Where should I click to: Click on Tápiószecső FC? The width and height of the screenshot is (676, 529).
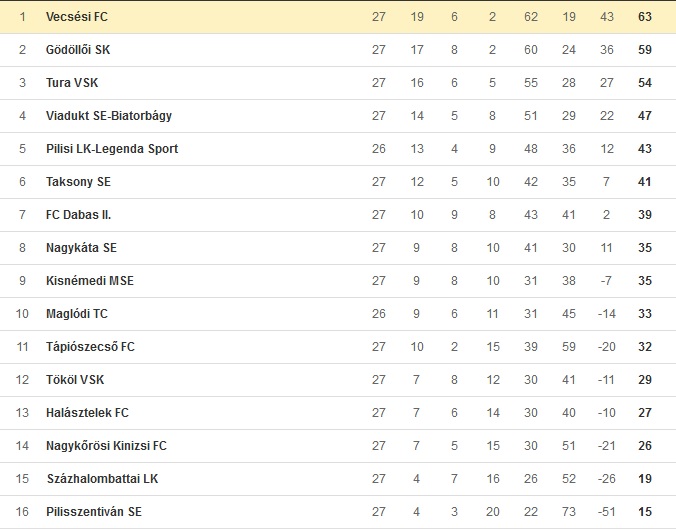[x=90, y=347]
